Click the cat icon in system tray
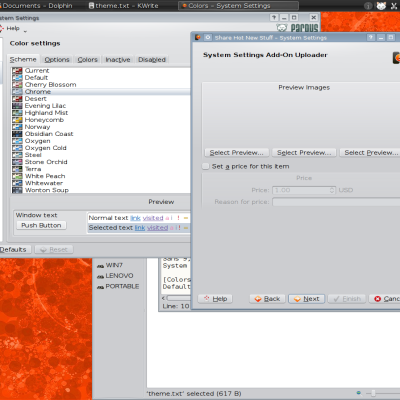This screenshot has width=400, height=400. click(x=381, y=6)
